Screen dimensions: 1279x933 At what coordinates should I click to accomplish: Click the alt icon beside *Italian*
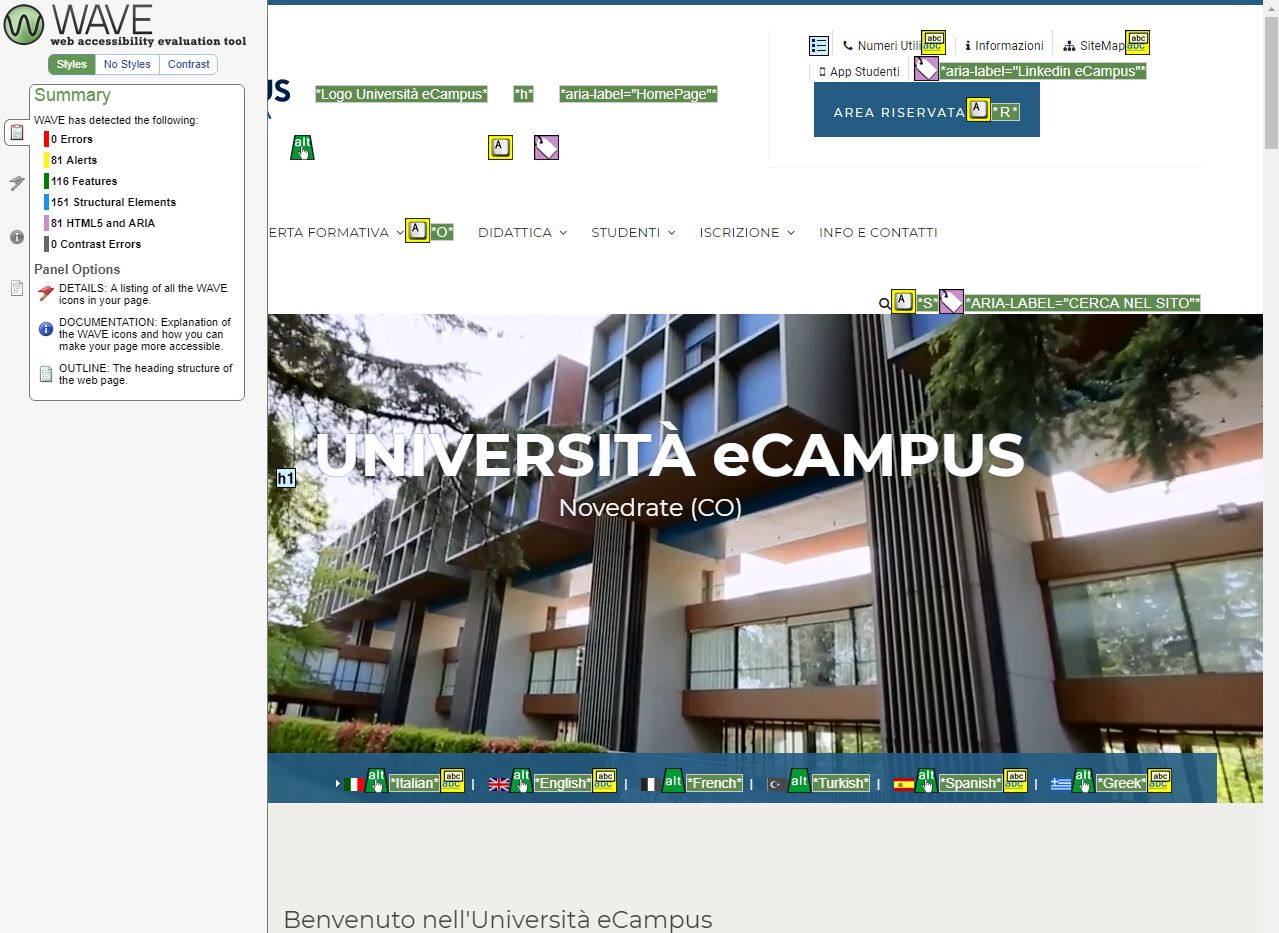click(376, 781)
